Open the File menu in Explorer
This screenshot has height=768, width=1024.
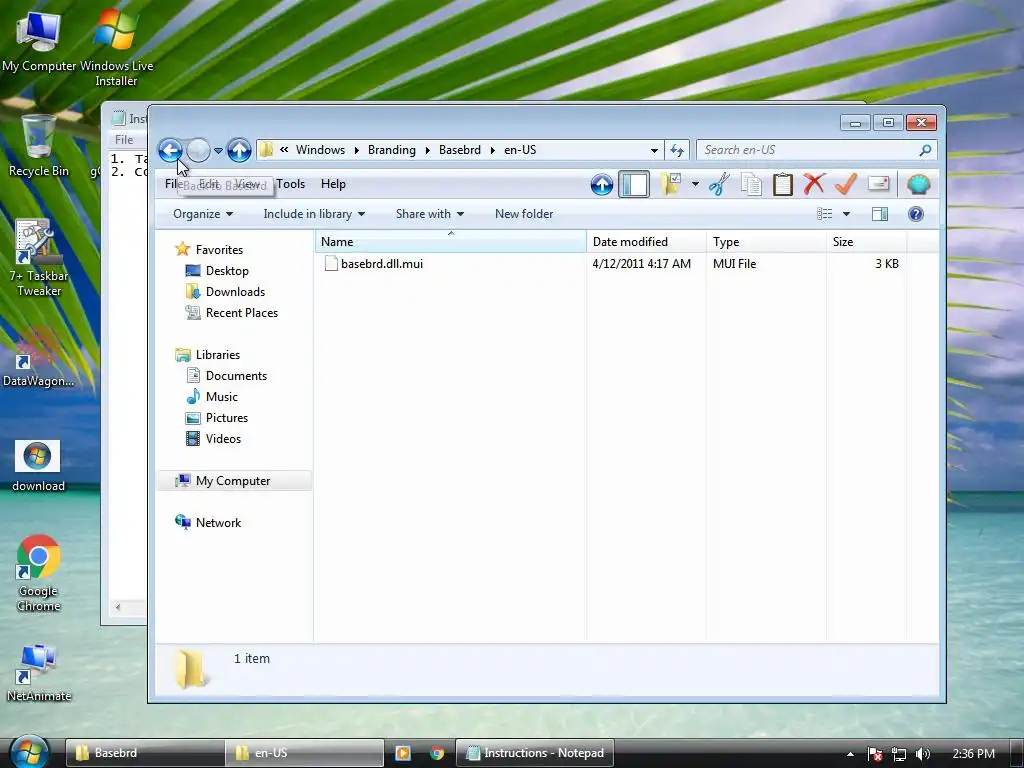pyautogui.click(x=172, y=184)
